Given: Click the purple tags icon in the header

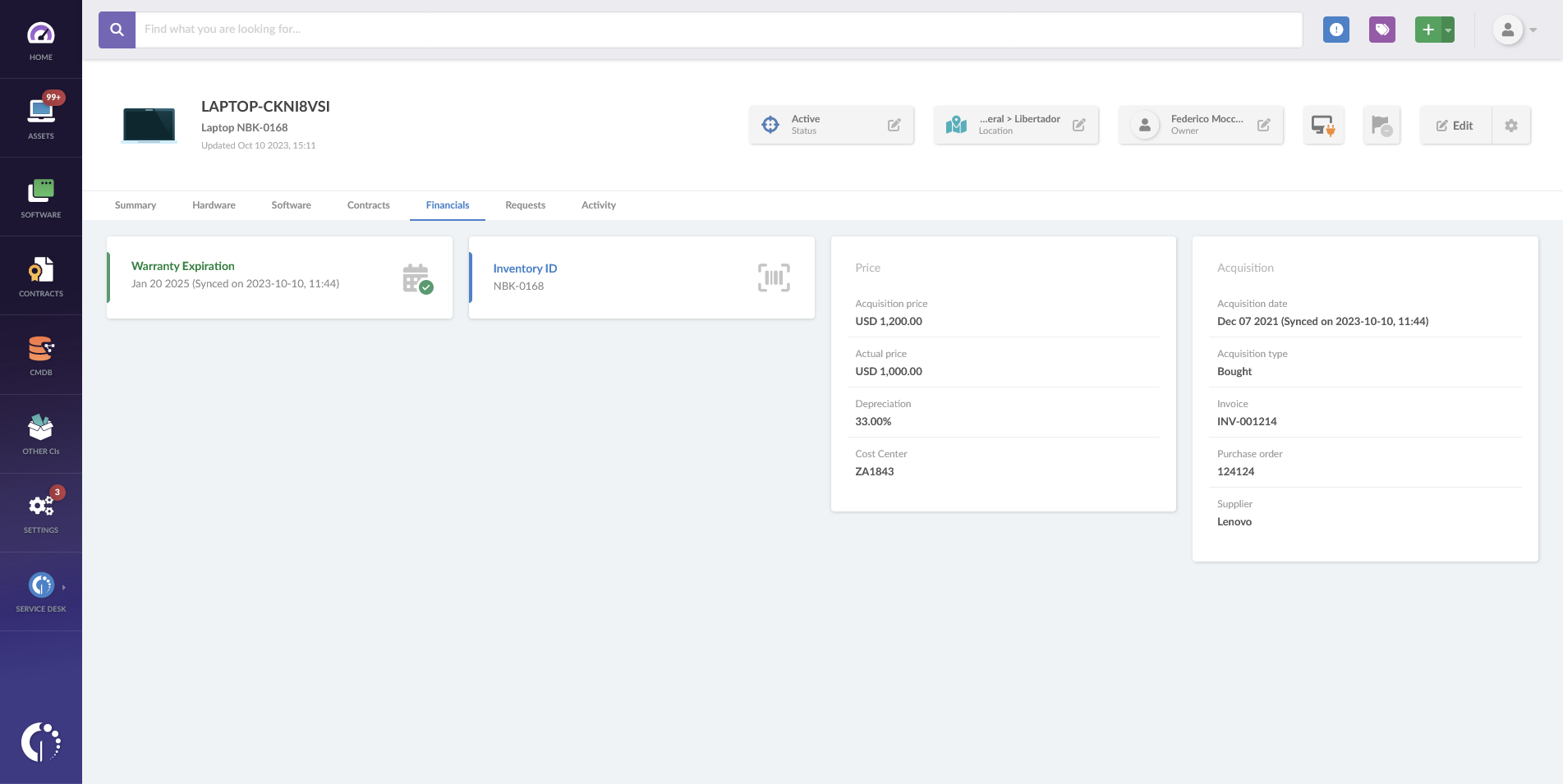Looking at the screenshot, I should pos(1381,29).
